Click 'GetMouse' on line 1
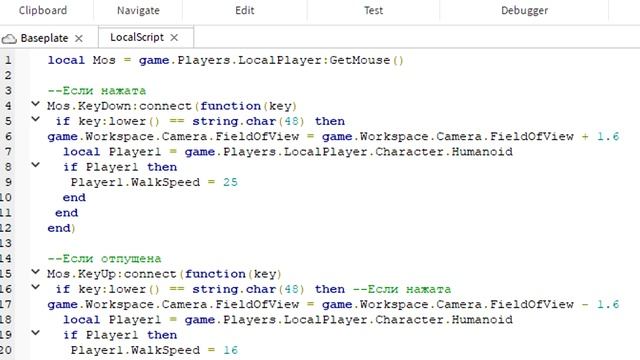The height and width of the screenshot is (360, 640). [360, 60]
